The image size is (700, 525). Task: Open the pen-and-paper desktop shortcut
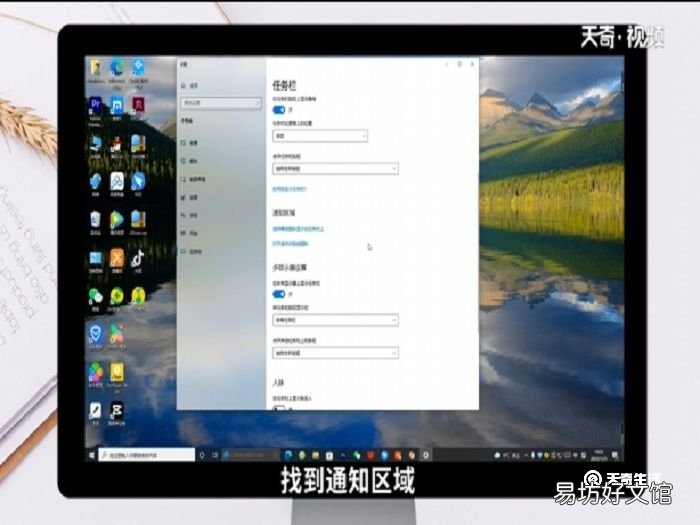pos(95,412)
